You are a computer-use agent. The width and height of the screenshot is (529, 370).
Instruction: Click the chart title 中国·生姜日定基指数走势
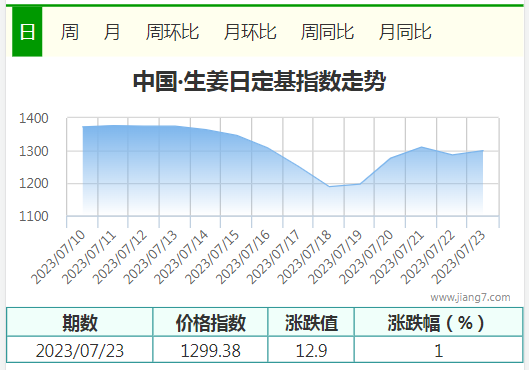coord(259,81)
